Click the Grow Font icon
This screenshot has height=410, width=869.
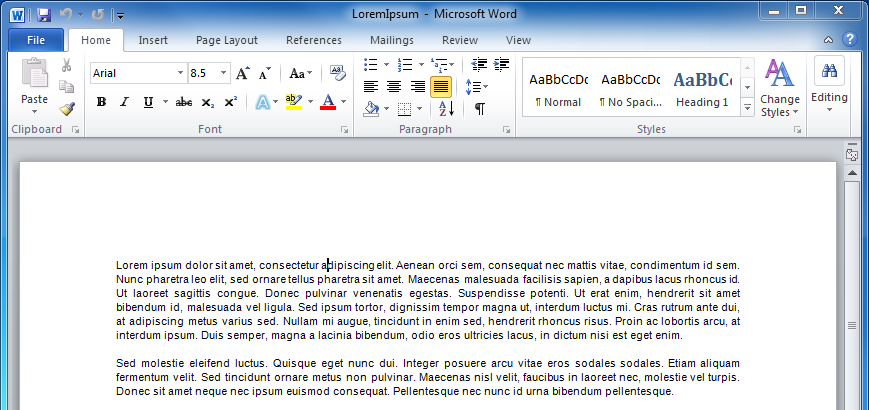242,73
